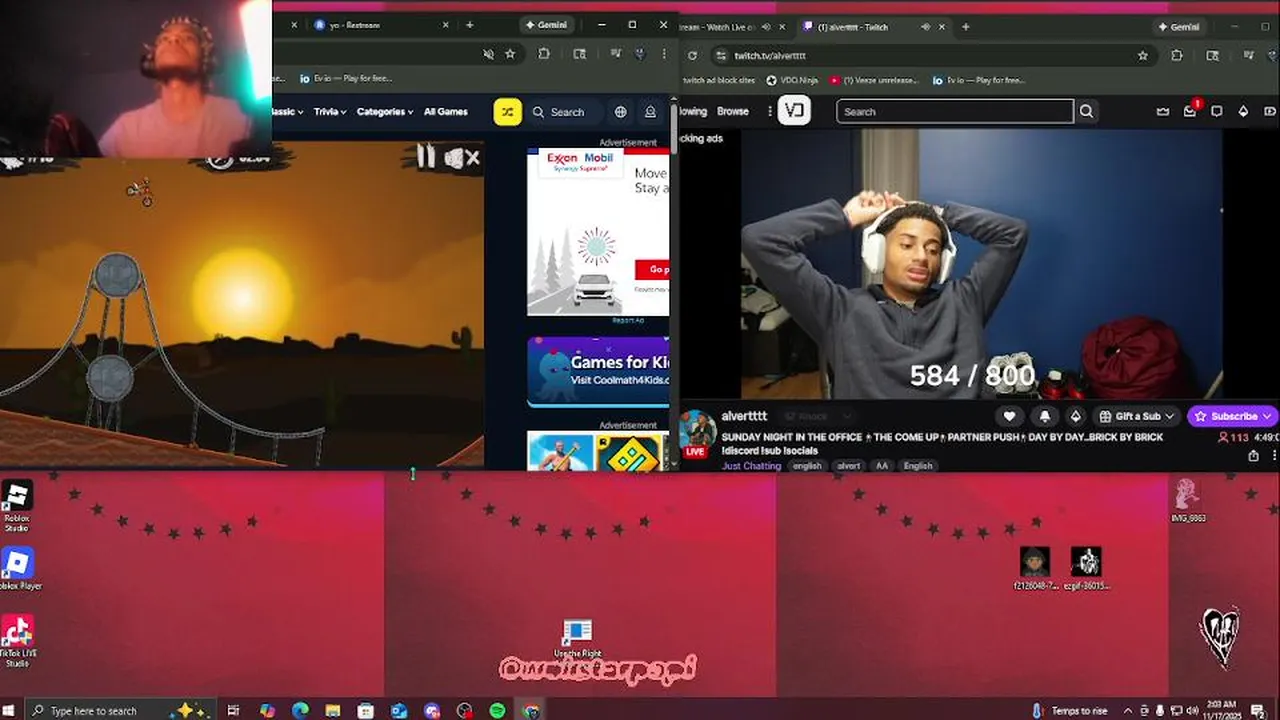Open VDO.Ninja bookmark
The image size is (1280, 720).
tap(792, 80)
